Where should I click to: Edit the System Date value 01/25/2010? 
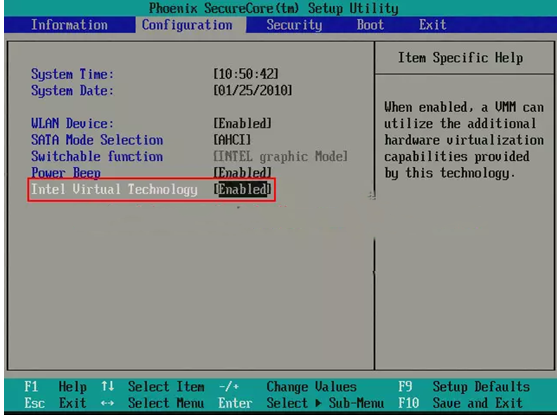pyautogui.click(x=253, y=90)
